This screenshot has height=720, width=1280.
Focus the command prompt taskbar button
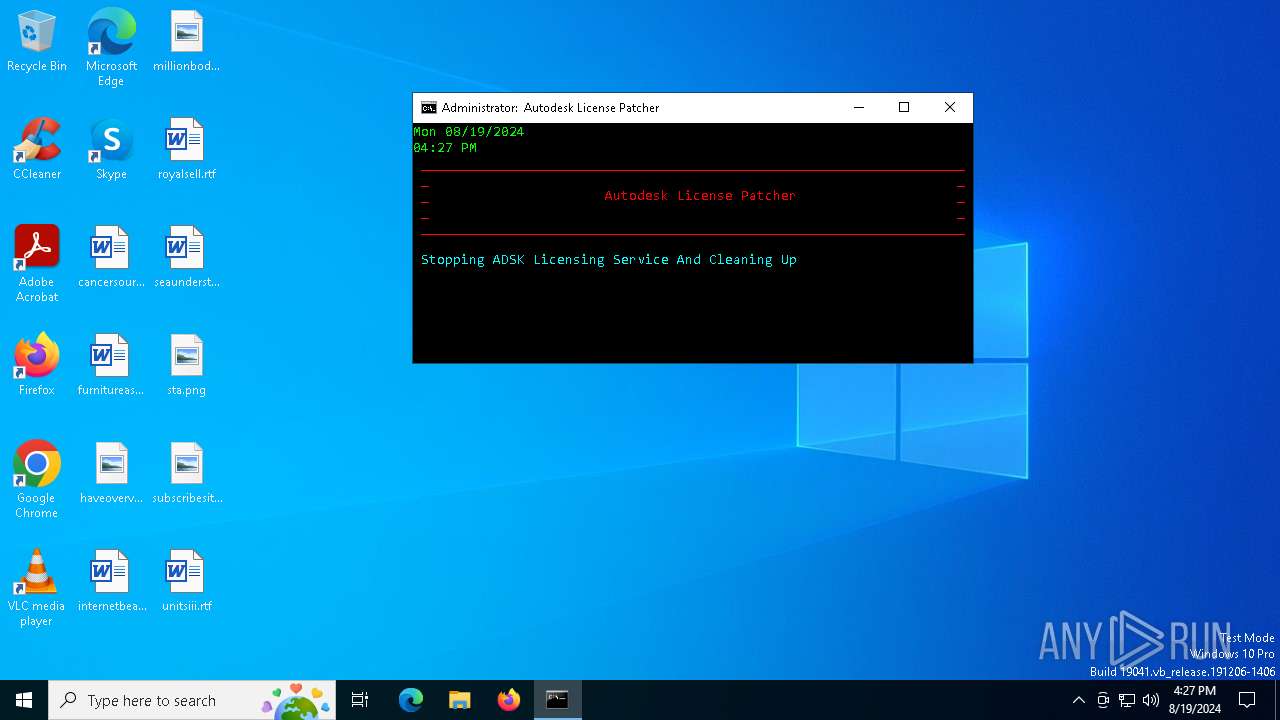point(558,700)
